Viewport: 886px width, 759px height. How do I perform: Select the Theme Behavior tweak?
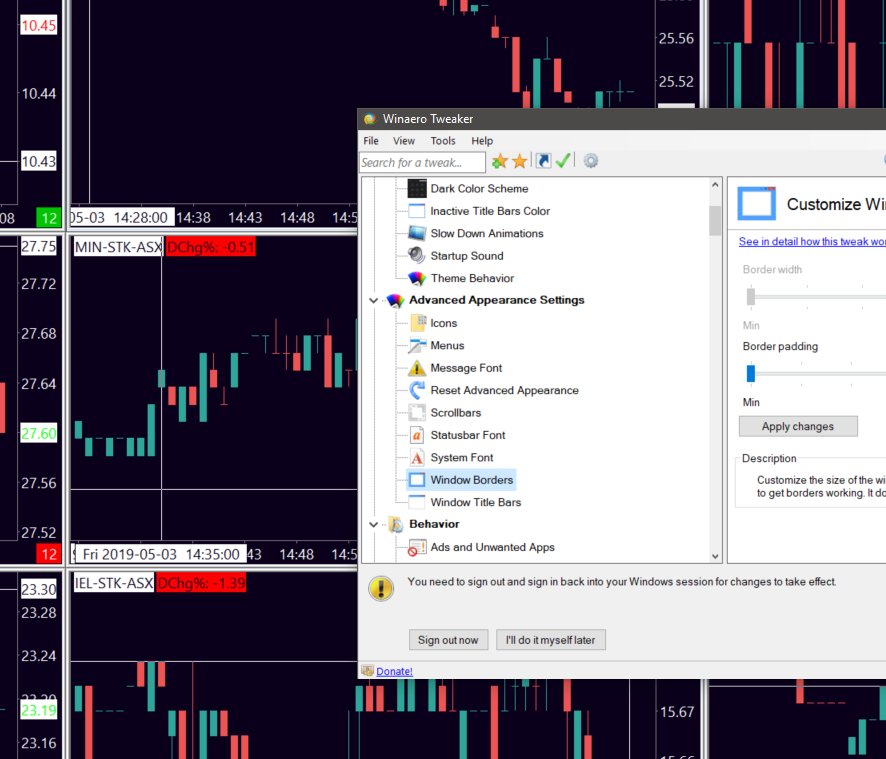tap(472, 278)
